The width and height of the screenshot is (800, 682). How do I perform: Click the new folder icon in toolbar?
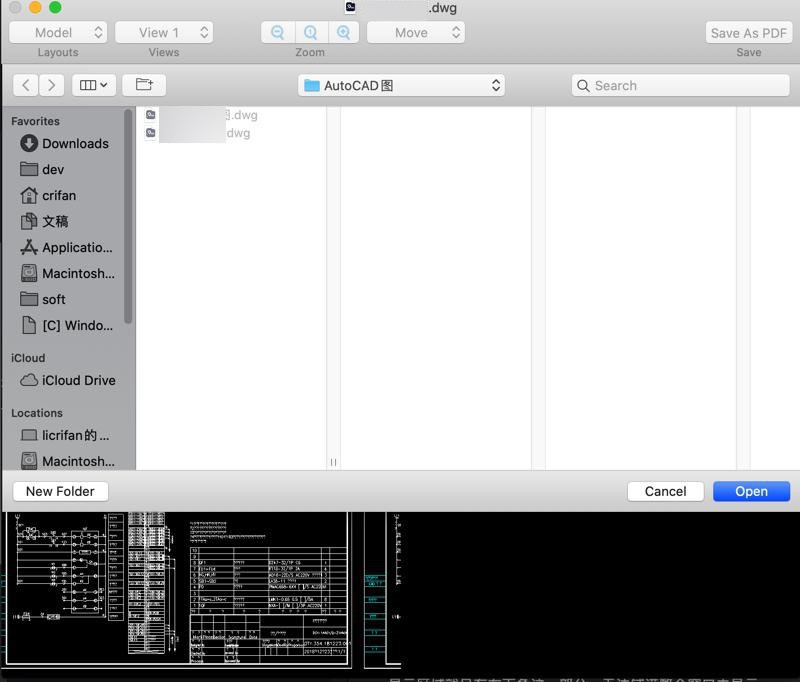144,85
